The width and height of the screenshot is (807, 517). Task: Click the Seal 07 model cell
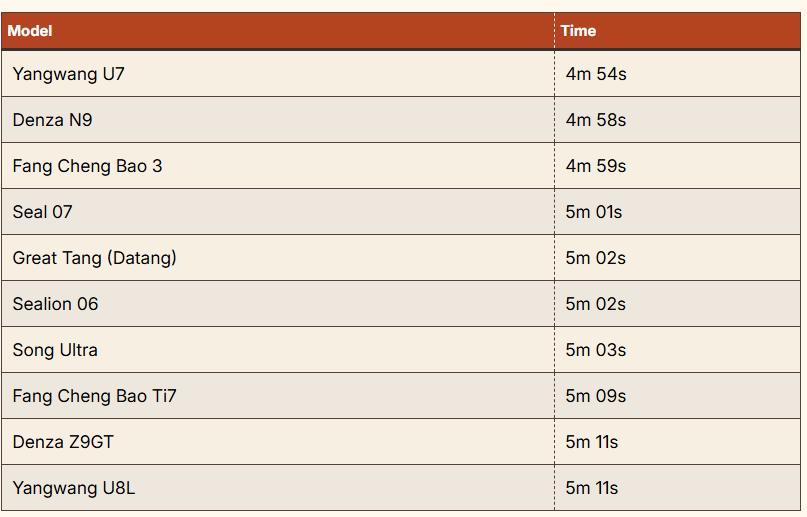point(43,212)
